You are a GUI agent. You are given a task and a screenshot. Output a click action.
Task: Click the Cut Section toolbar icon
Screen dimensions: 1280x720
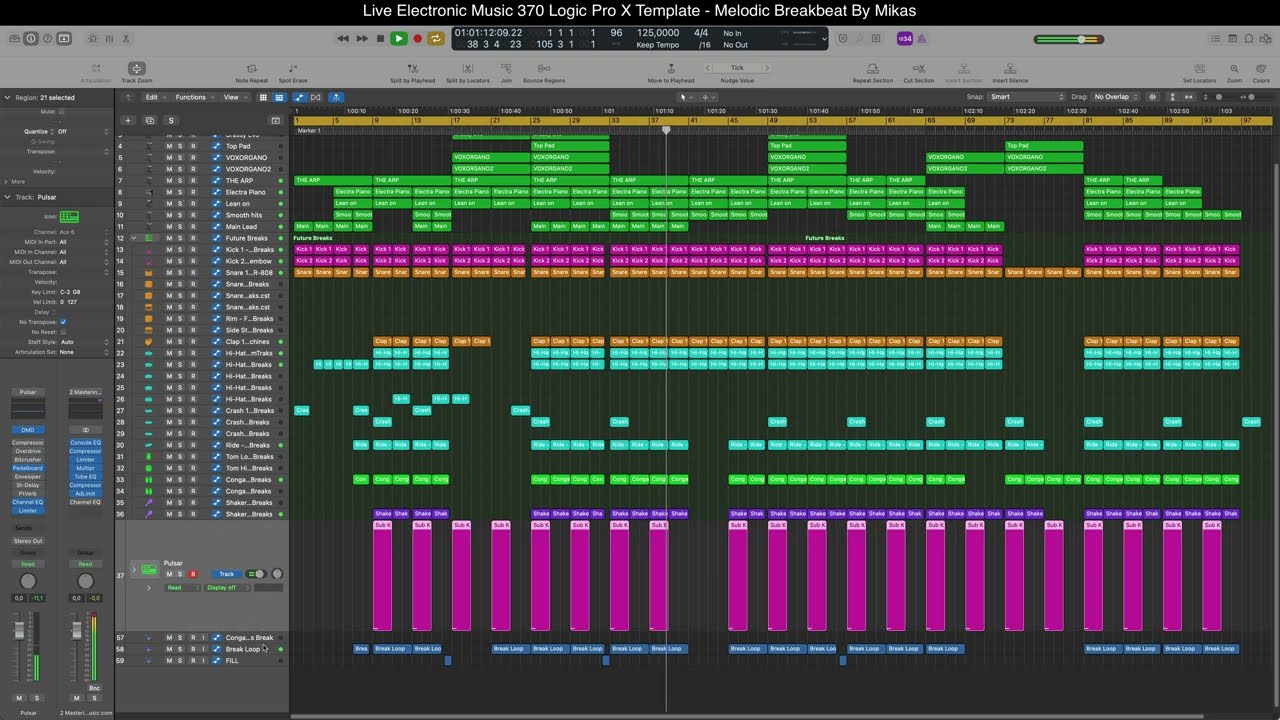point(918,69)
